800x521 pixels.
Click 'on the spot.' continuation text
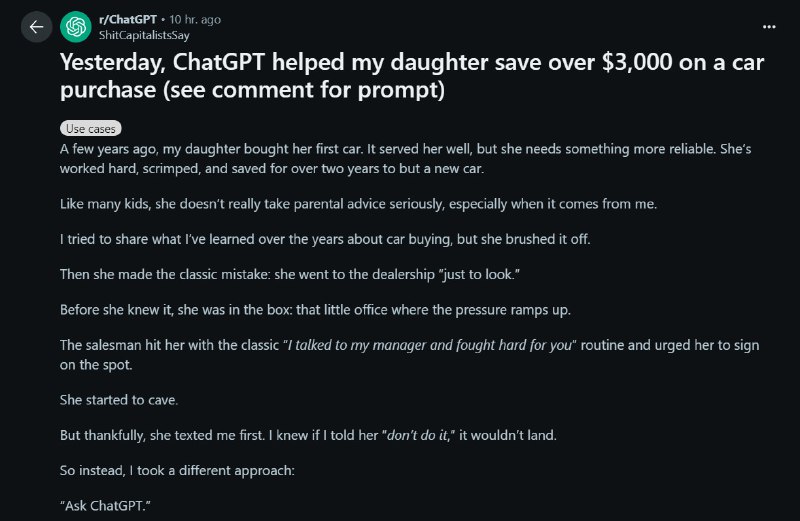(x=96, y=365)
